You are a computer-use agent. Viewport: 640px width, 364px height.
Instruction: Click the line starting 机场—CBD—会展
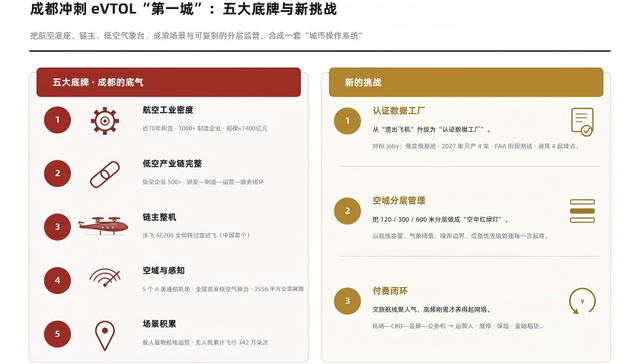[x=457, y=326]
